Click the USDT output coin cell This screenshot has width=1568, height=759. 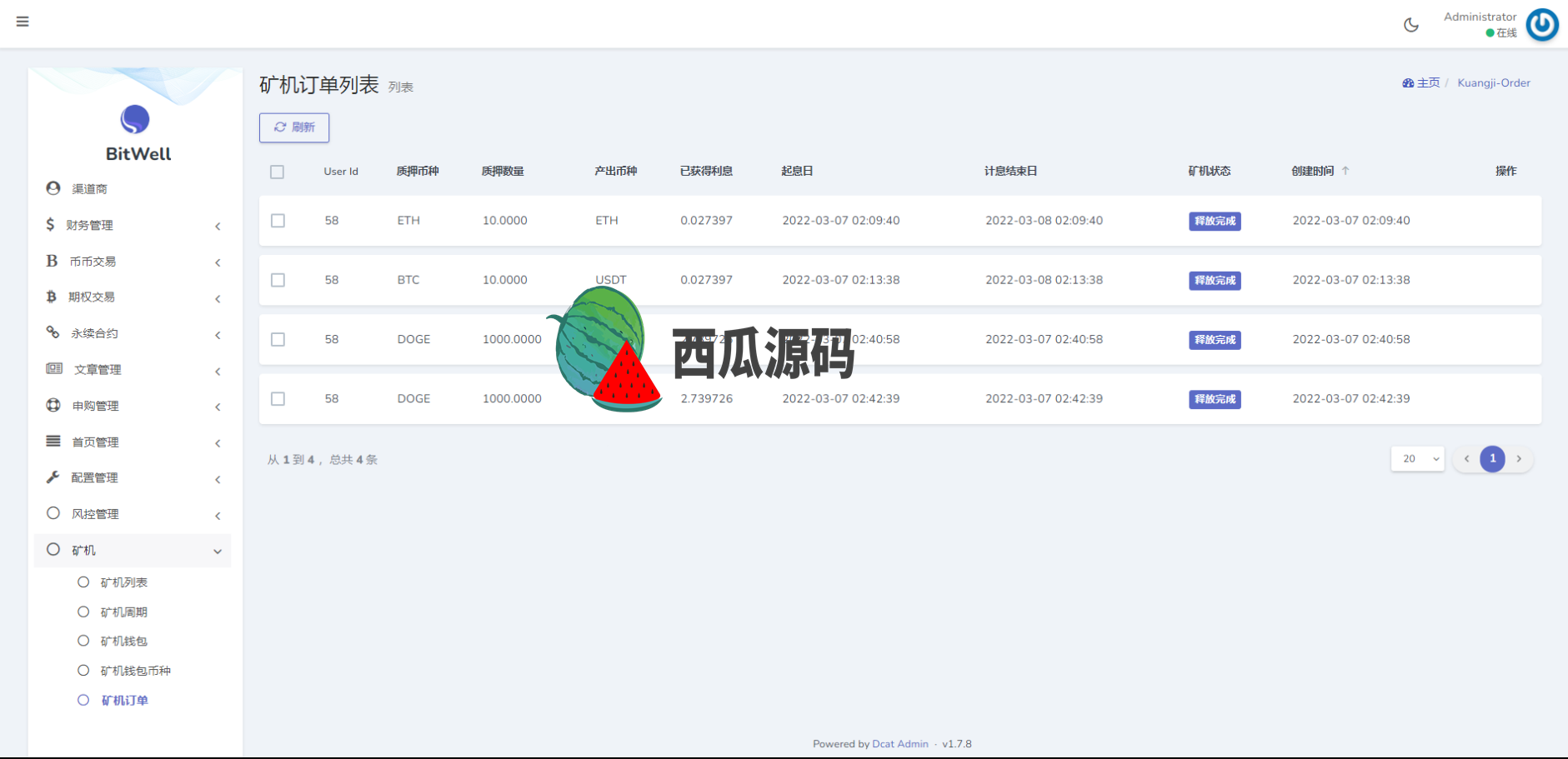pyautogui.click(x=611, y=280)
